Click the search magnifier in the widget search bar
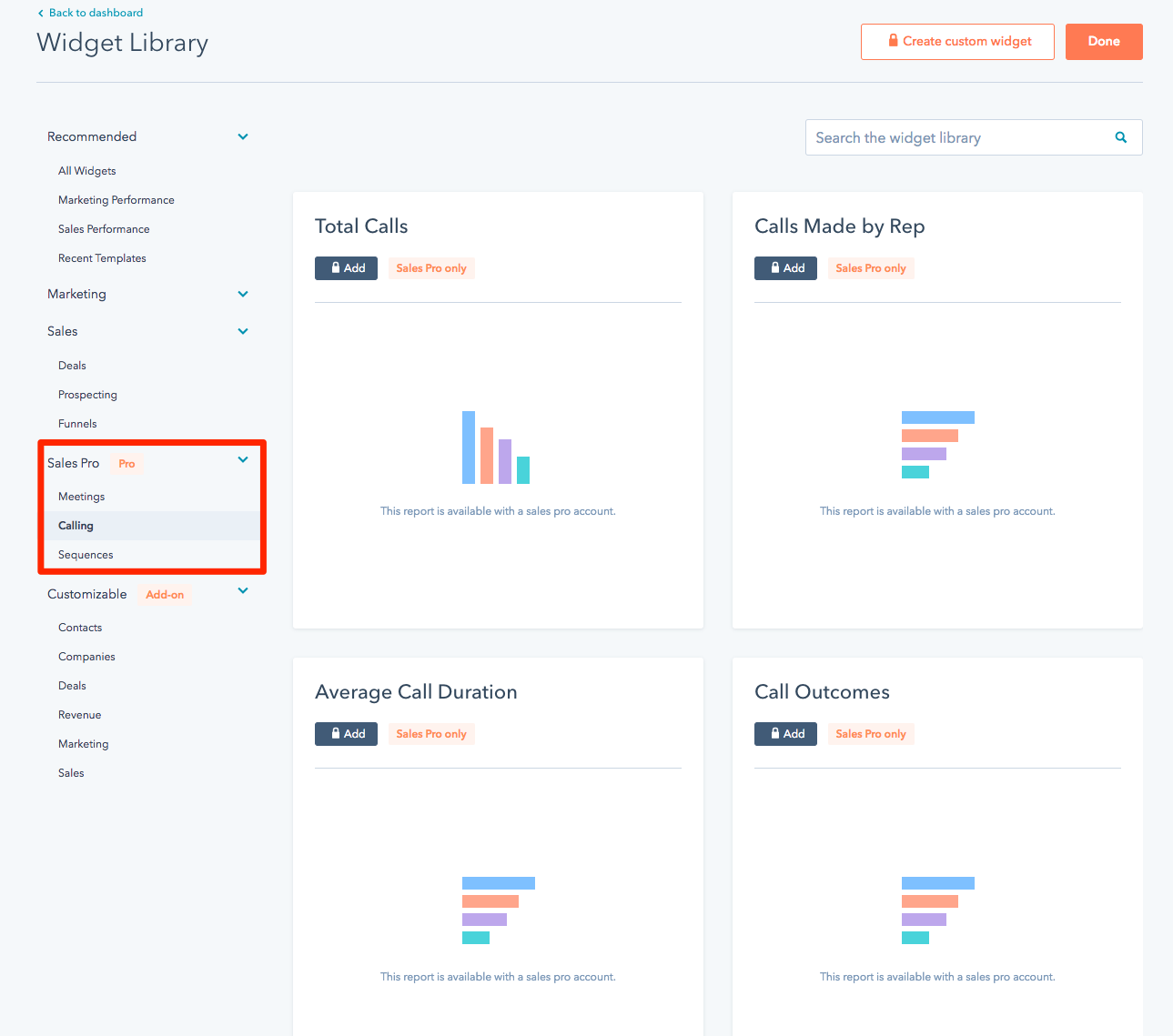Image resolution: width=1173 pixels, height=1036 pixels. [x=1120, y=137]
